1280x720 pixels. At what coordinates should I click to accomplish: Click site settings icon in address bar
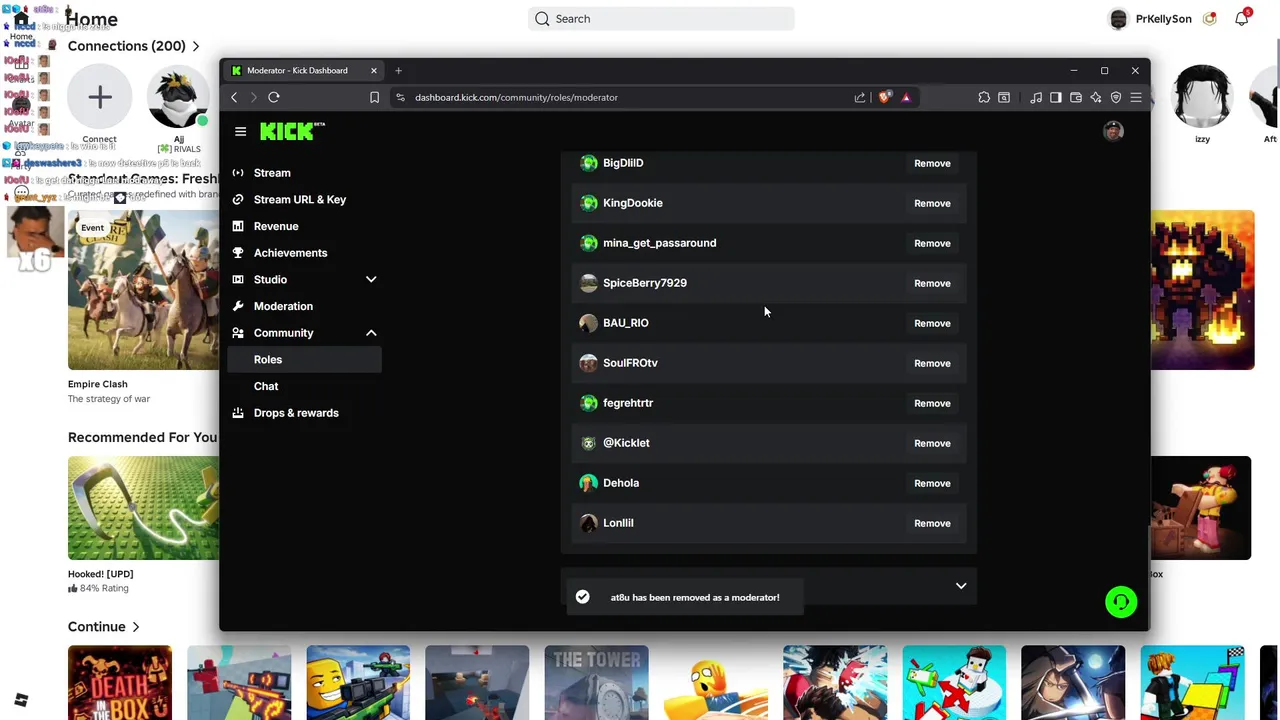coord(400,97)
